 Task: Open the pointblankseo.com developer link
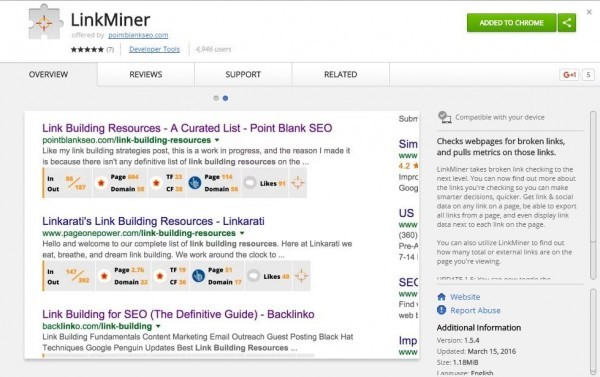click(138, 35)
